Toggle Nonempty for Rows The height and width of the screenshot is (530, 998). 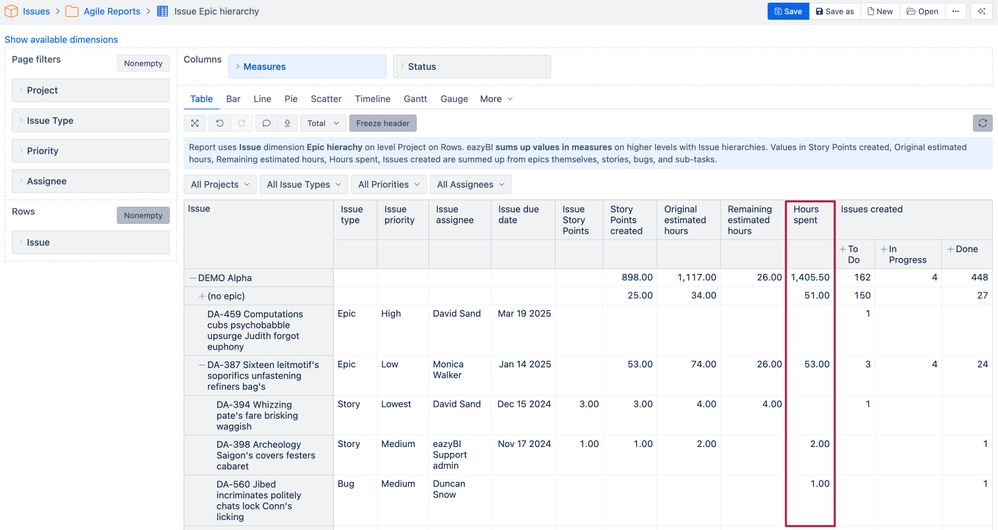(143, 215)
